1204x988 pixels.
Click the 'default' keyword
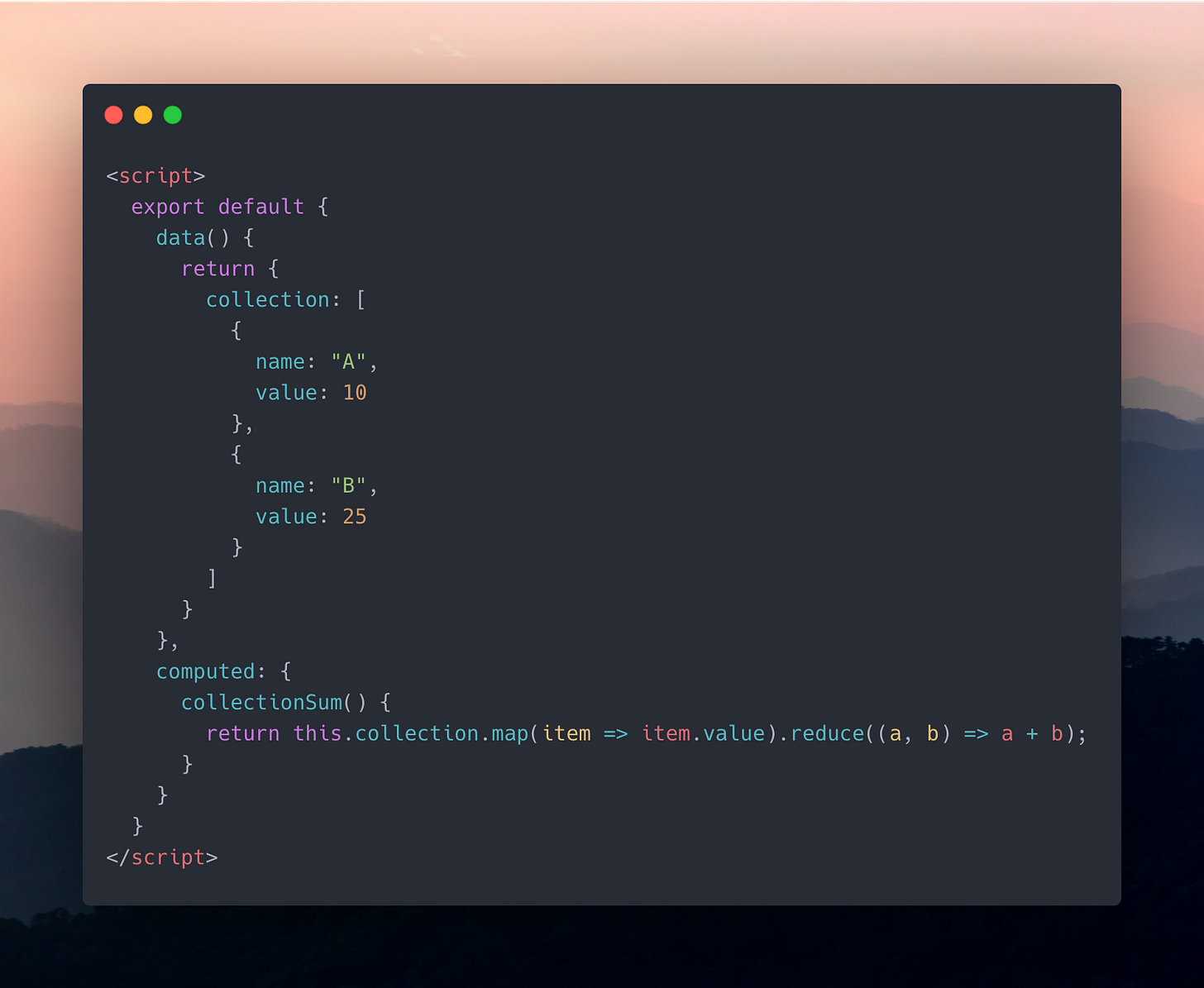point(261,207)
